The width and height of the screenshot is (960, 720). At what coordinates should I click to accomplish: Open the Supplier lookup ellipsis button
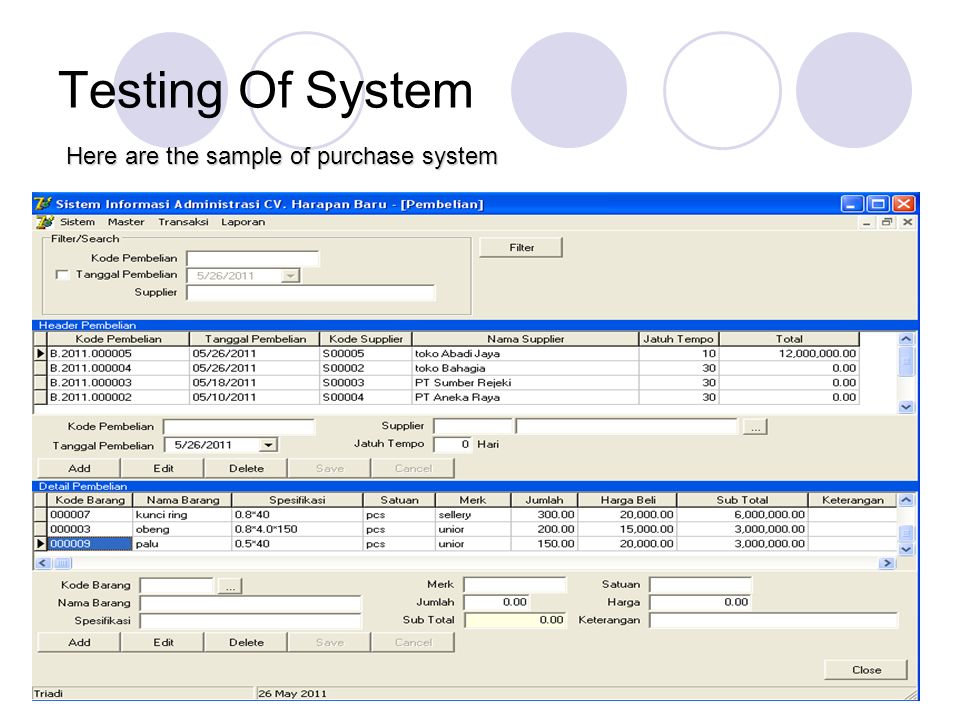pyautogui.click(x=755, y=427)
